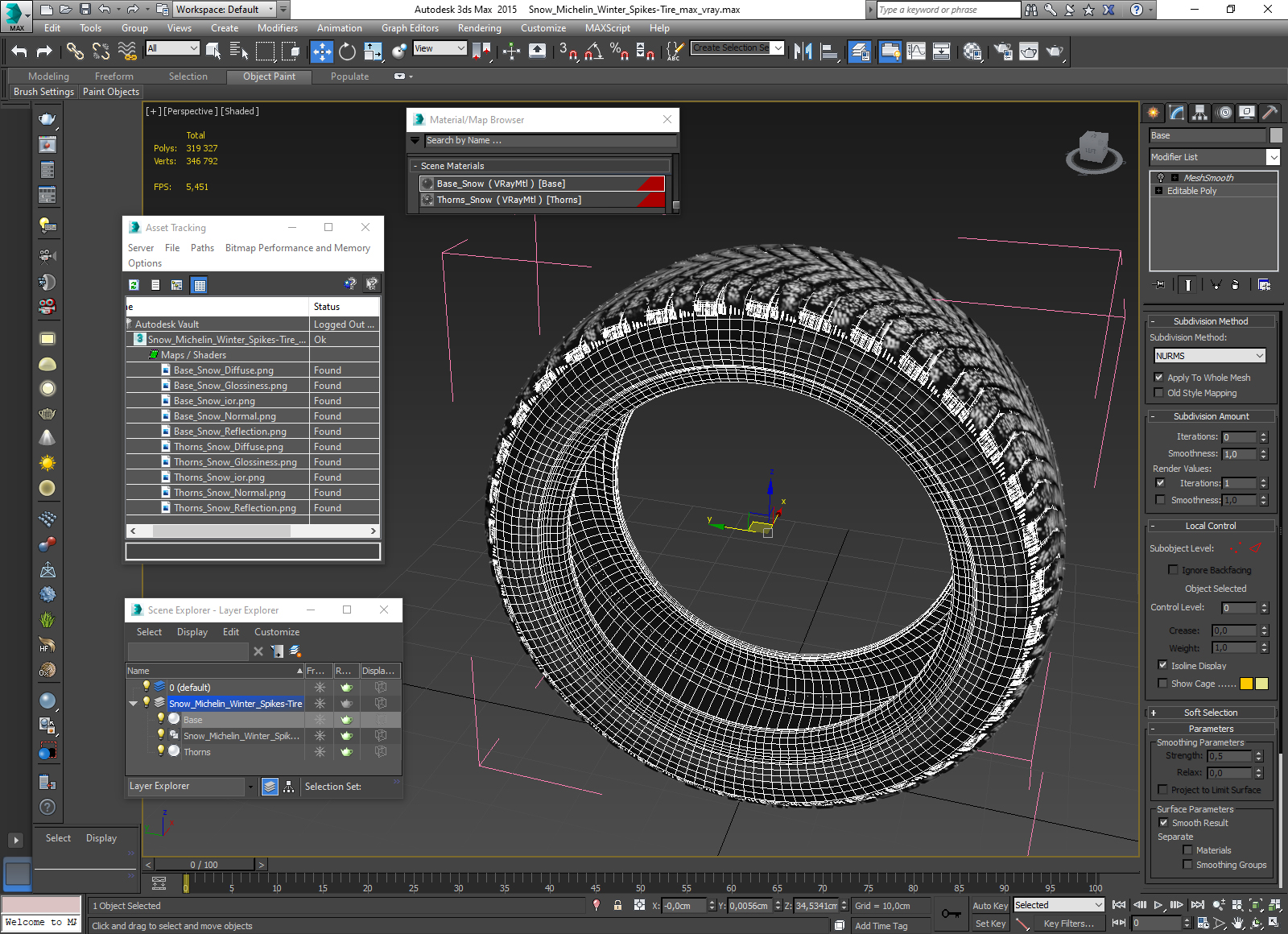Image resolution: width=1288 pixels, height=934 pixels.
Task: Open Key Filters button
Action: [x=1068, y=924]
